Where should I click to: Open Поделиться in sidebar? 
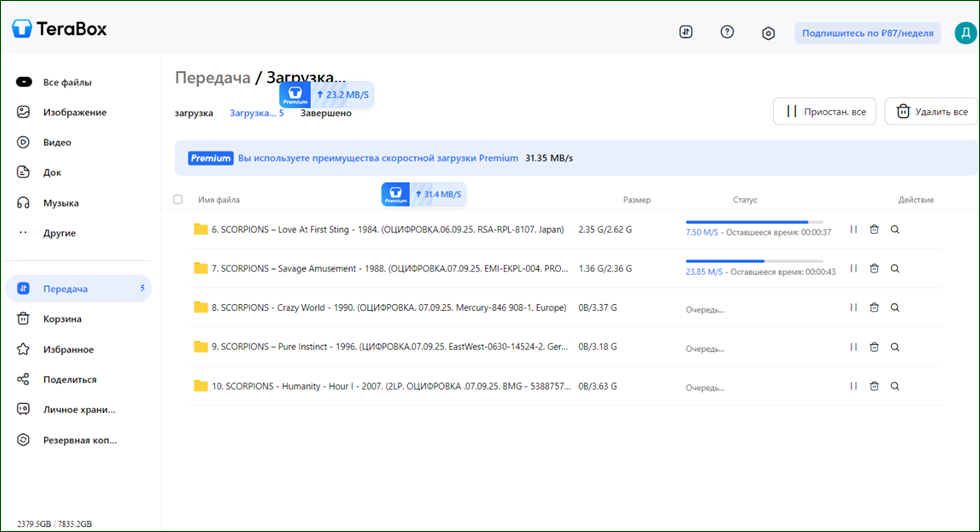(x=69, y=379)
